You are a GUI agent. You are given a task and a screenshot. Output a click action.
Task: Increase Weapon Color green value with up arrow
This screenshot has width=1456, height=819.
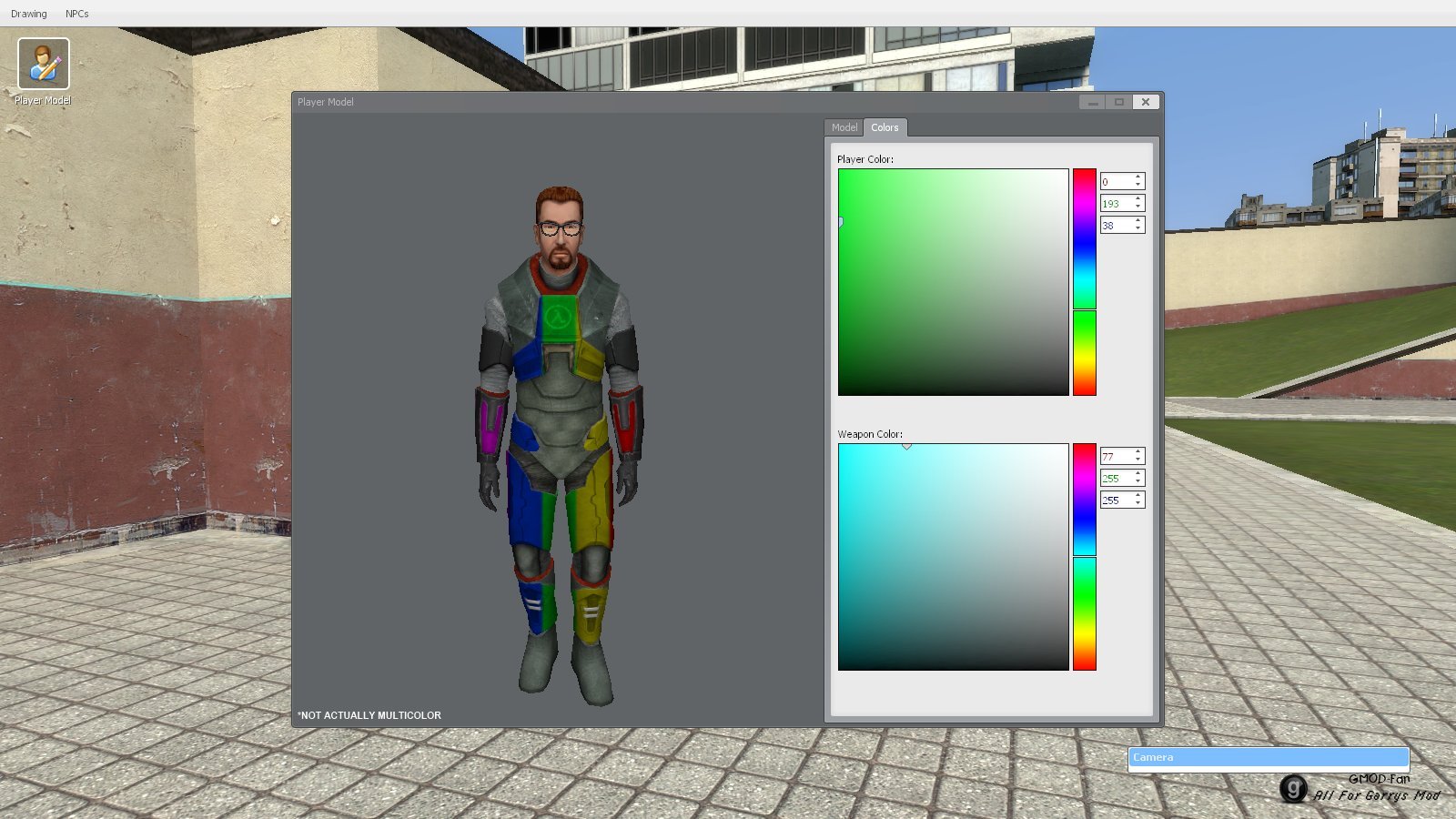point(1137,474)
